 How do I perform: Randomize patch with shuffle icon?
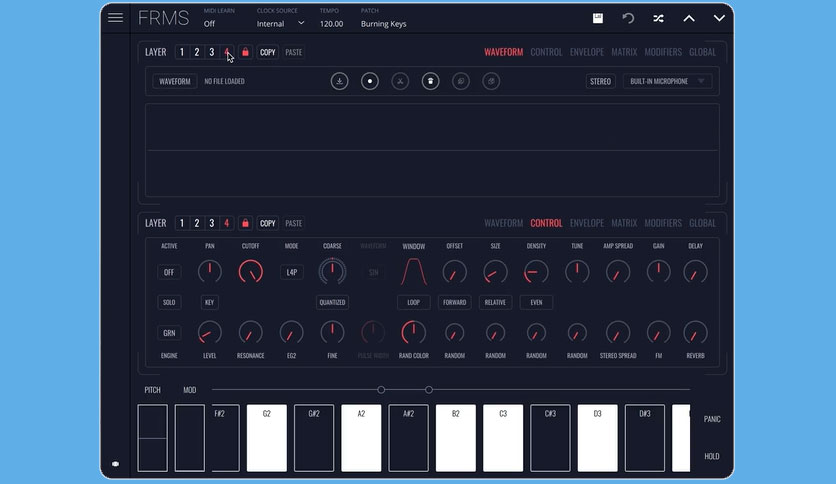click(658, 18)
